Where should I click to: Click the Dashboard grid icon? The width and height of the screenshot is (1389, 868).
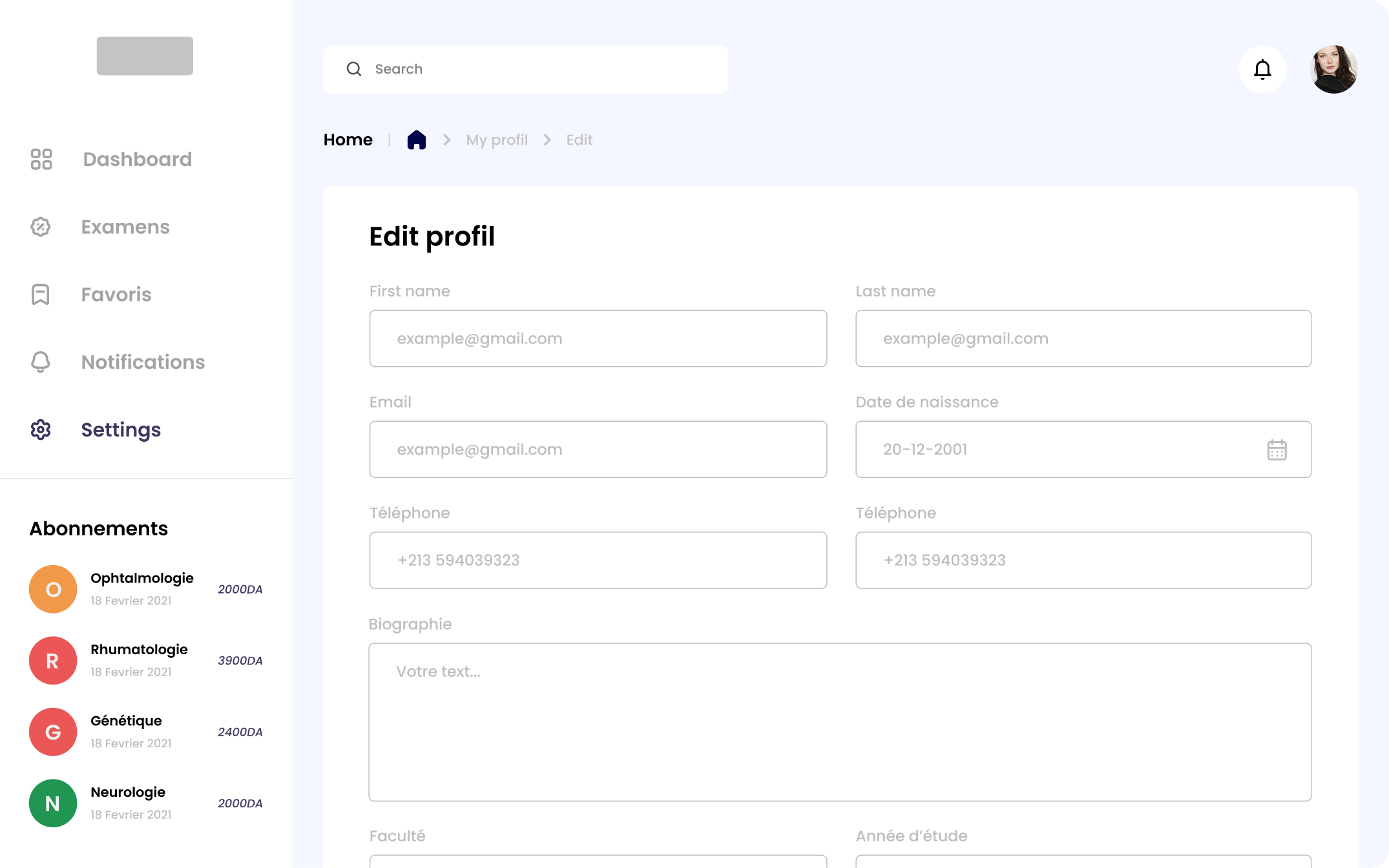tap(41, 159)
